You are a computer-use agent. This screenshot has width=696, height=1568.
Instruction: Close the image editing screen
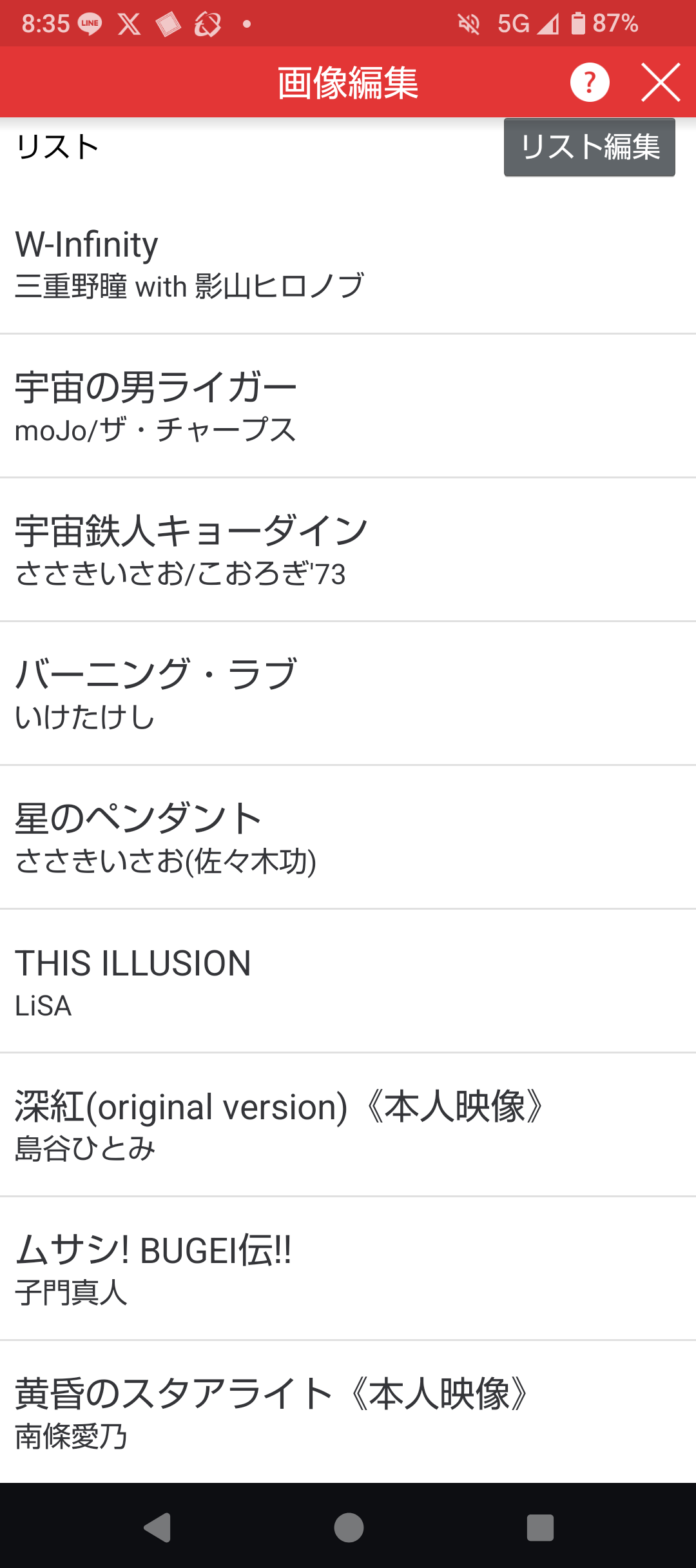tap(661, 83)
